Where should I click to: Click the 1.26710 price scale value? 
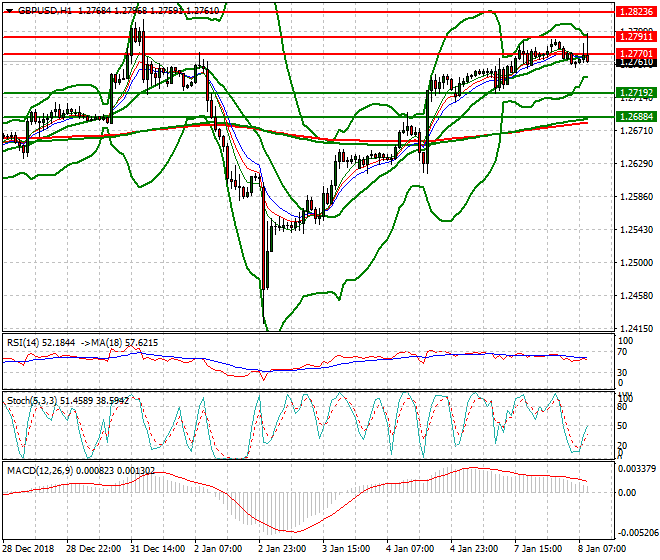point(636,131)
